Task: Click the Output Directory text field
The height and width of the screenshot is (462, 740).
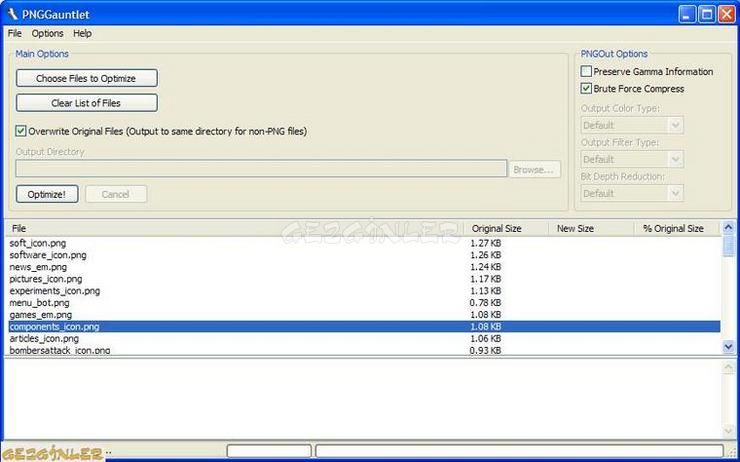Action: tap(261, 169)
